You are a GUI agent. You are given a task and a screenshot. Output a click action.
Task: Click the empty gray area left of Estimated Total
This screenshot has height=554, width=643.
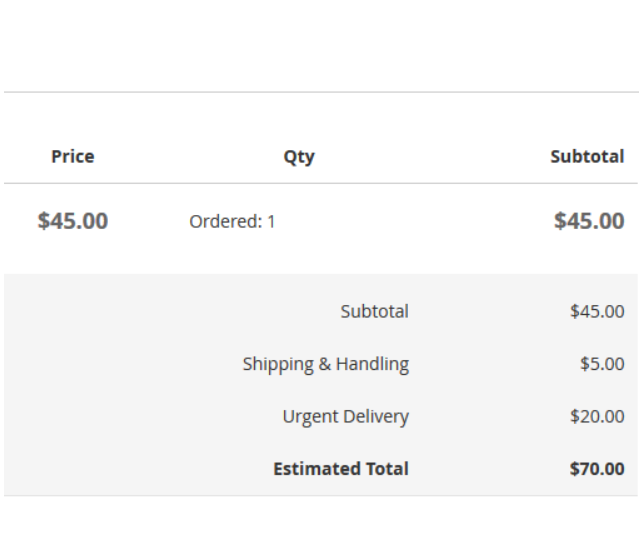pos(137,469)
